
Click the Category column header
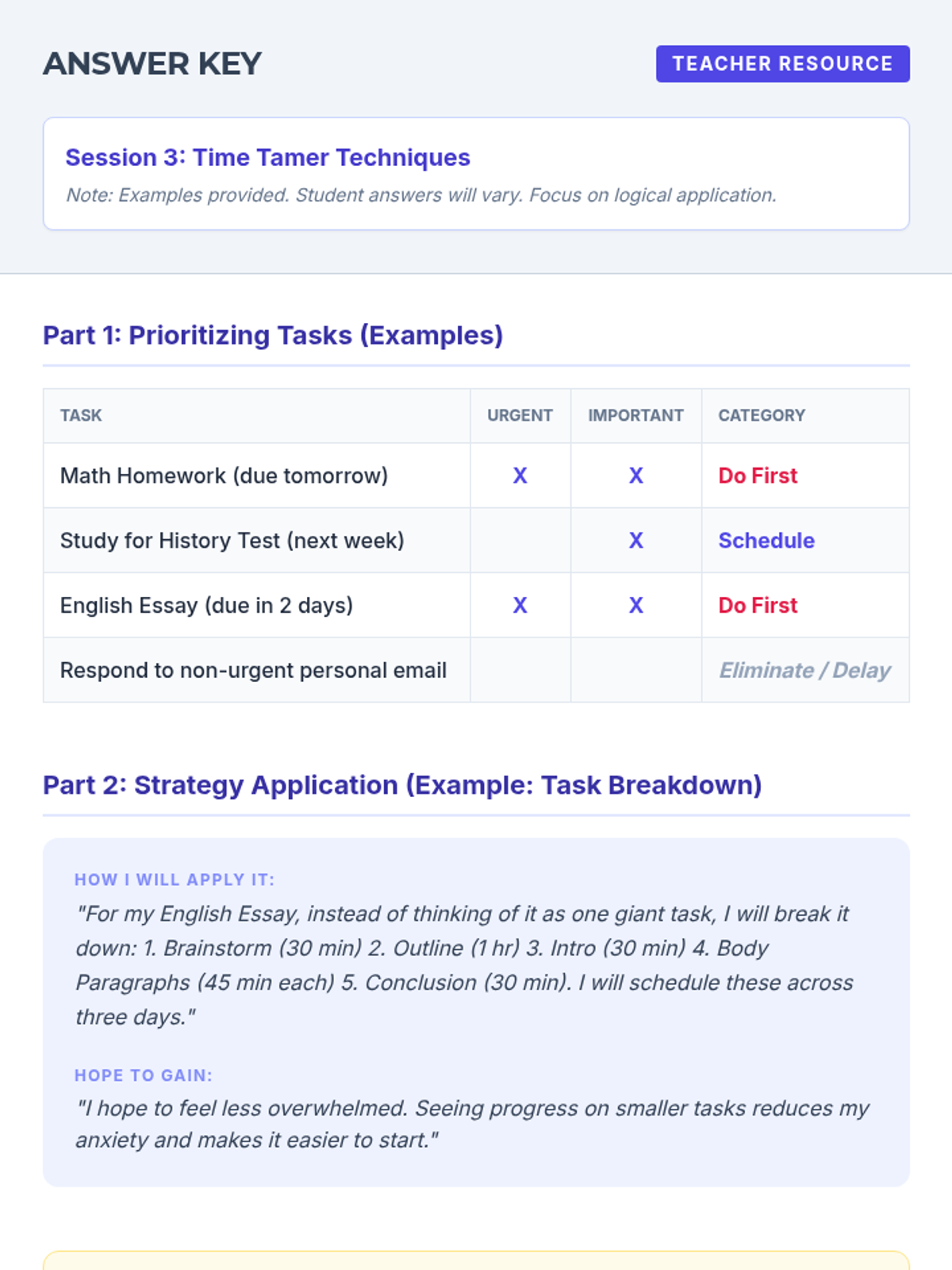(762, 415)
